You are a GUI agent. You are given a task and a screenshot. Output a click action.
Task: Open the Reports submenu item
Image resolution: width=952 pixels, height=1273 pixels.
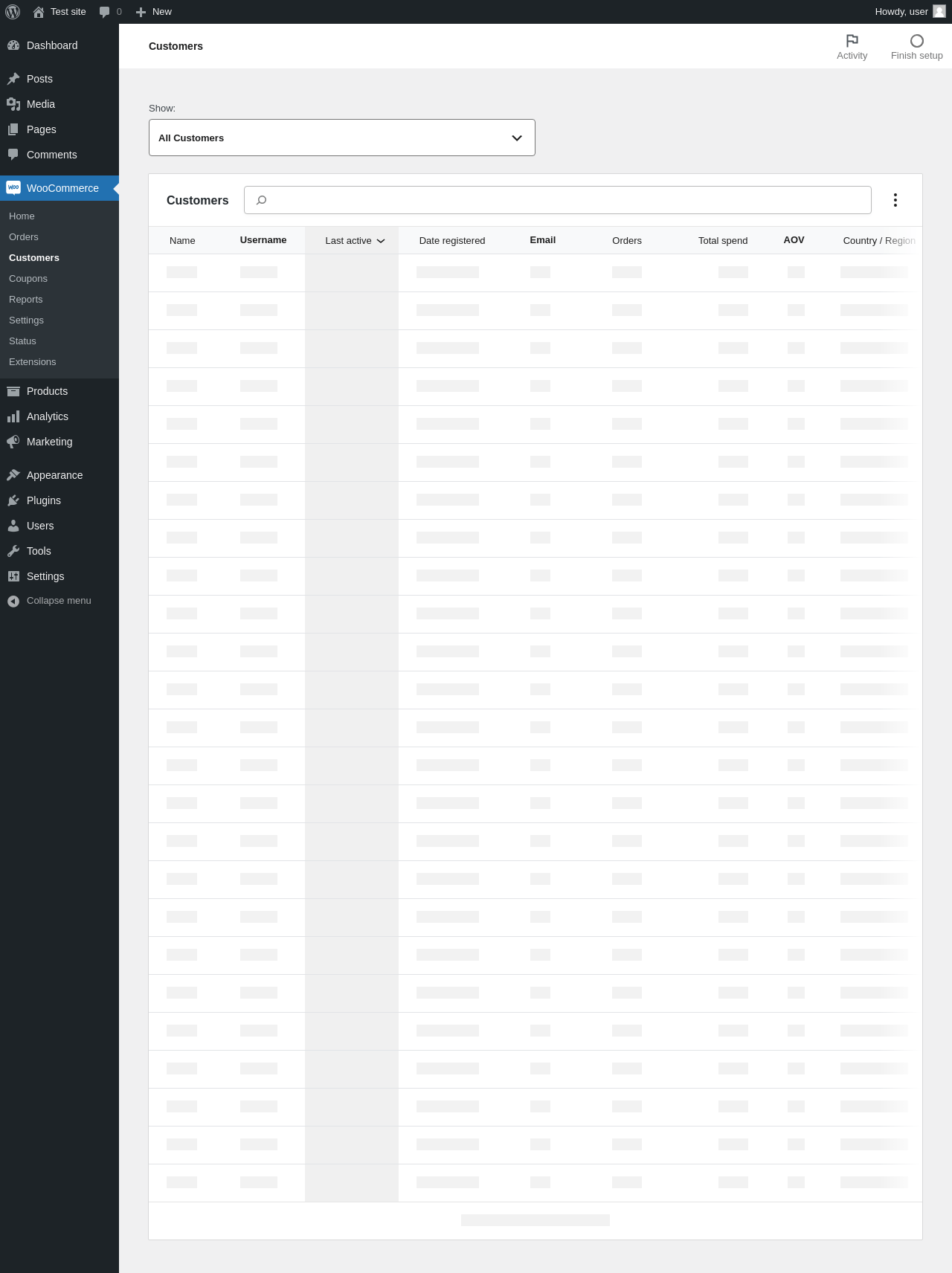(26, 299)
